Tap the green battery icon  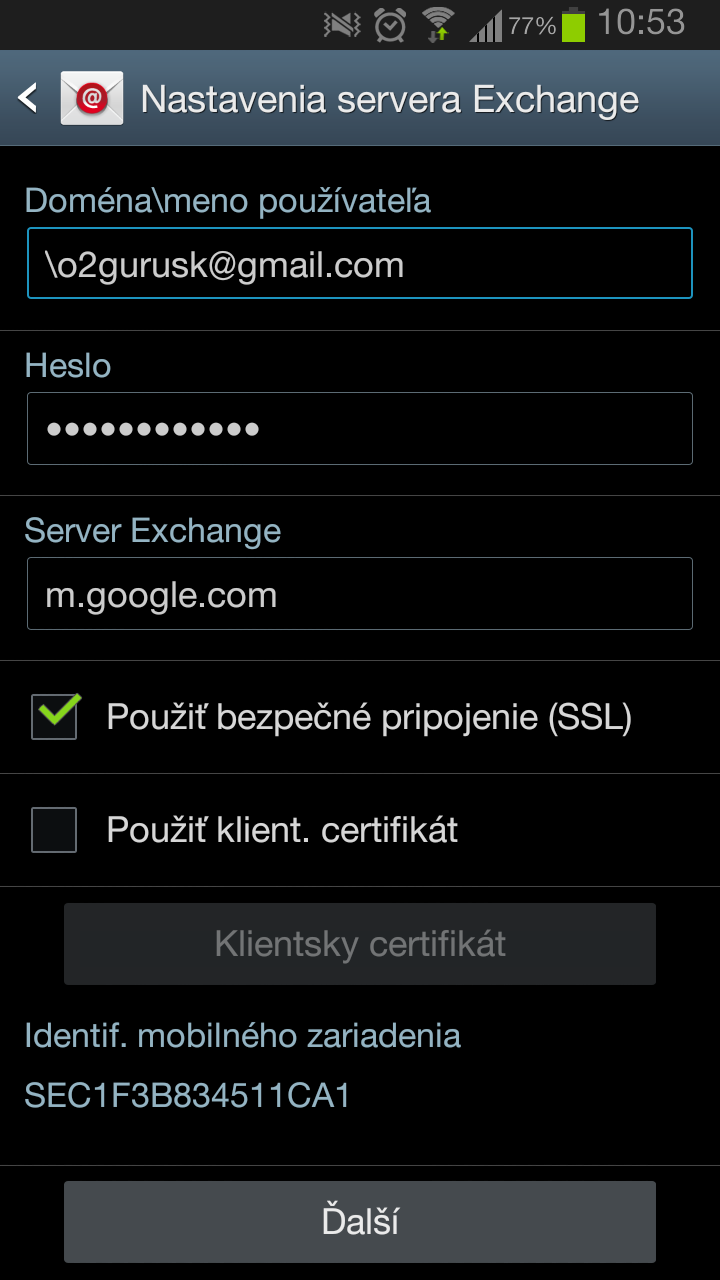[x=573, y=25]
